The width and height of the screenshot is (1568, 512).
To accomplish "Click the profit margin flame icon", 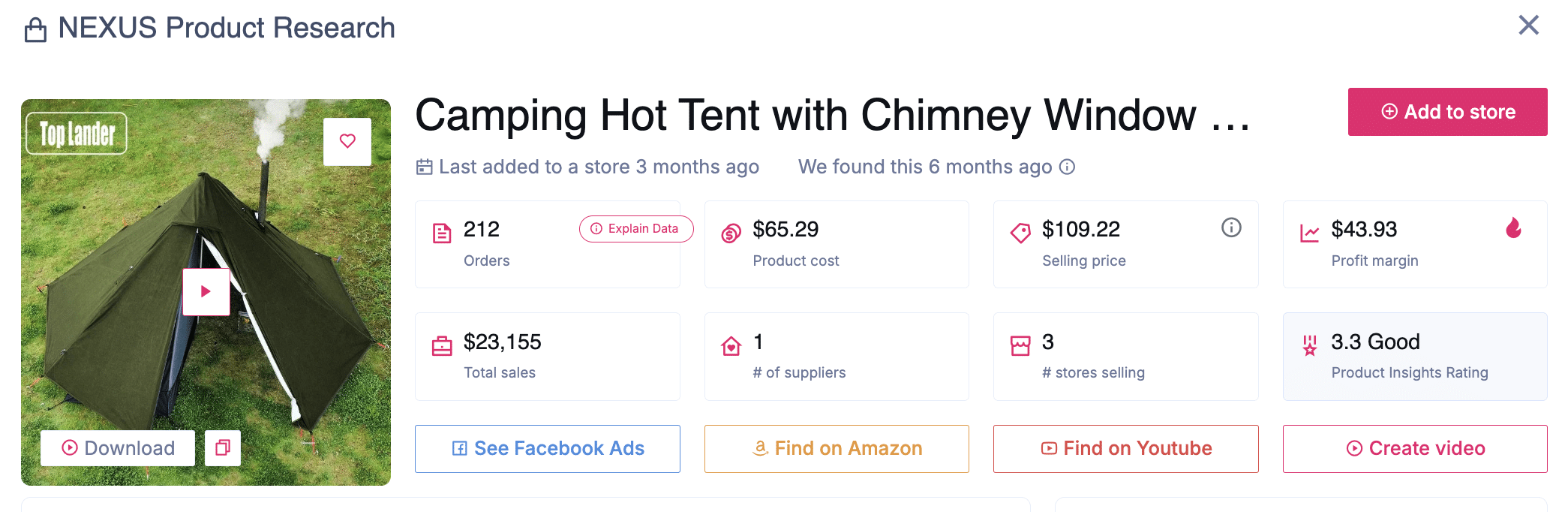I will point(1513,228).
